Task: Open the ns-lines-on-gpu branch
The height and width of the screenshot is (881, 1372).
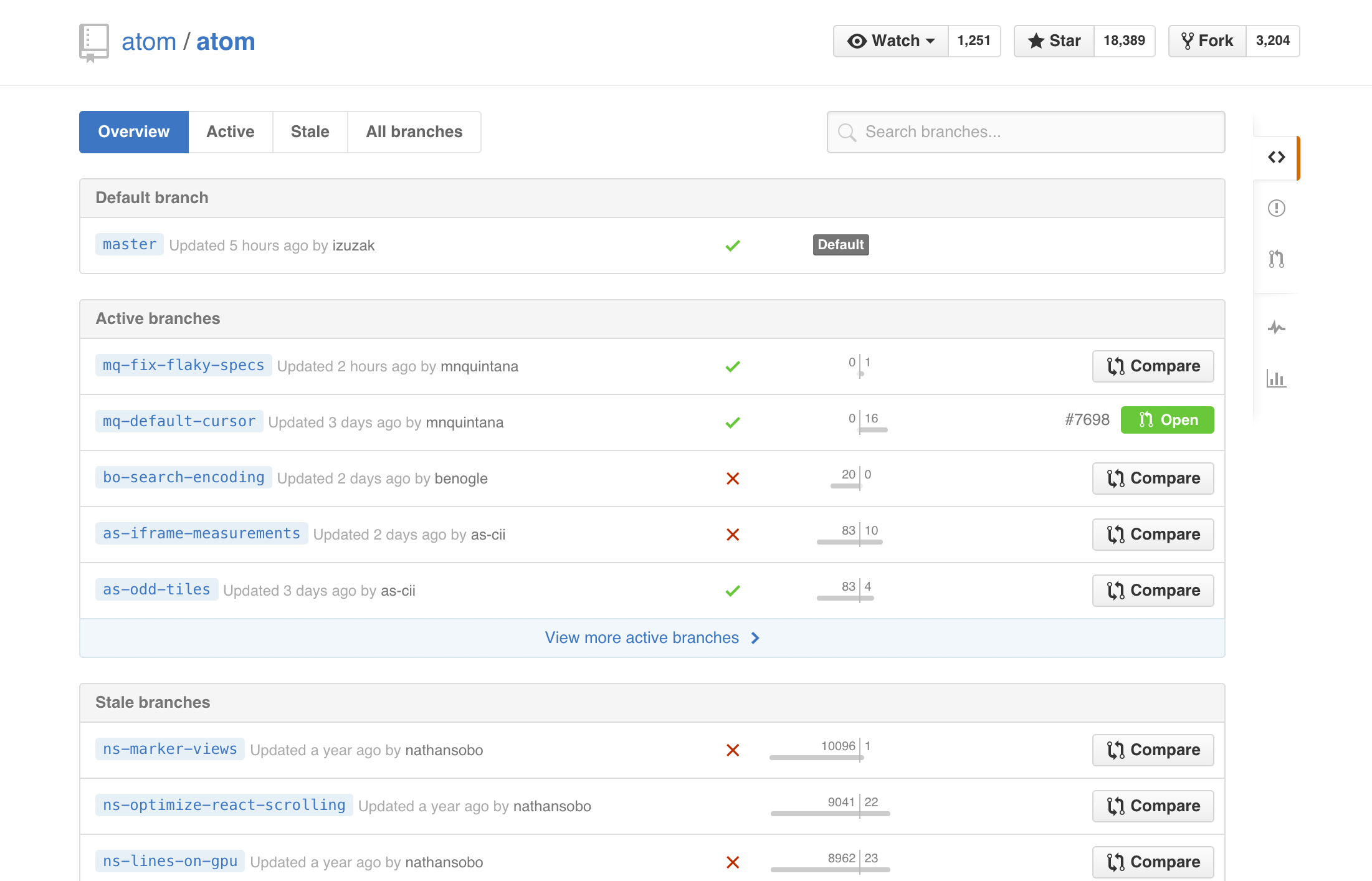Action: click(x=170, y=861)
